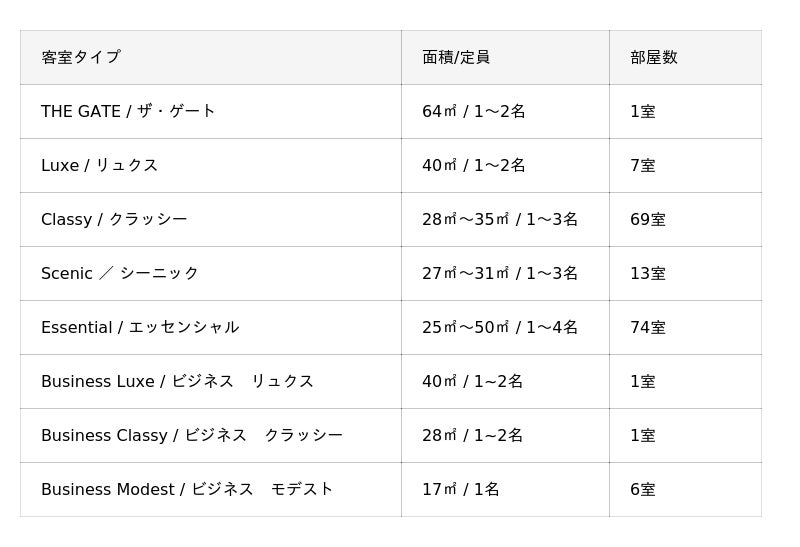Select the Luxe / リュクス room type
This screenshot has height=547, width=800.
click(99, 165)
